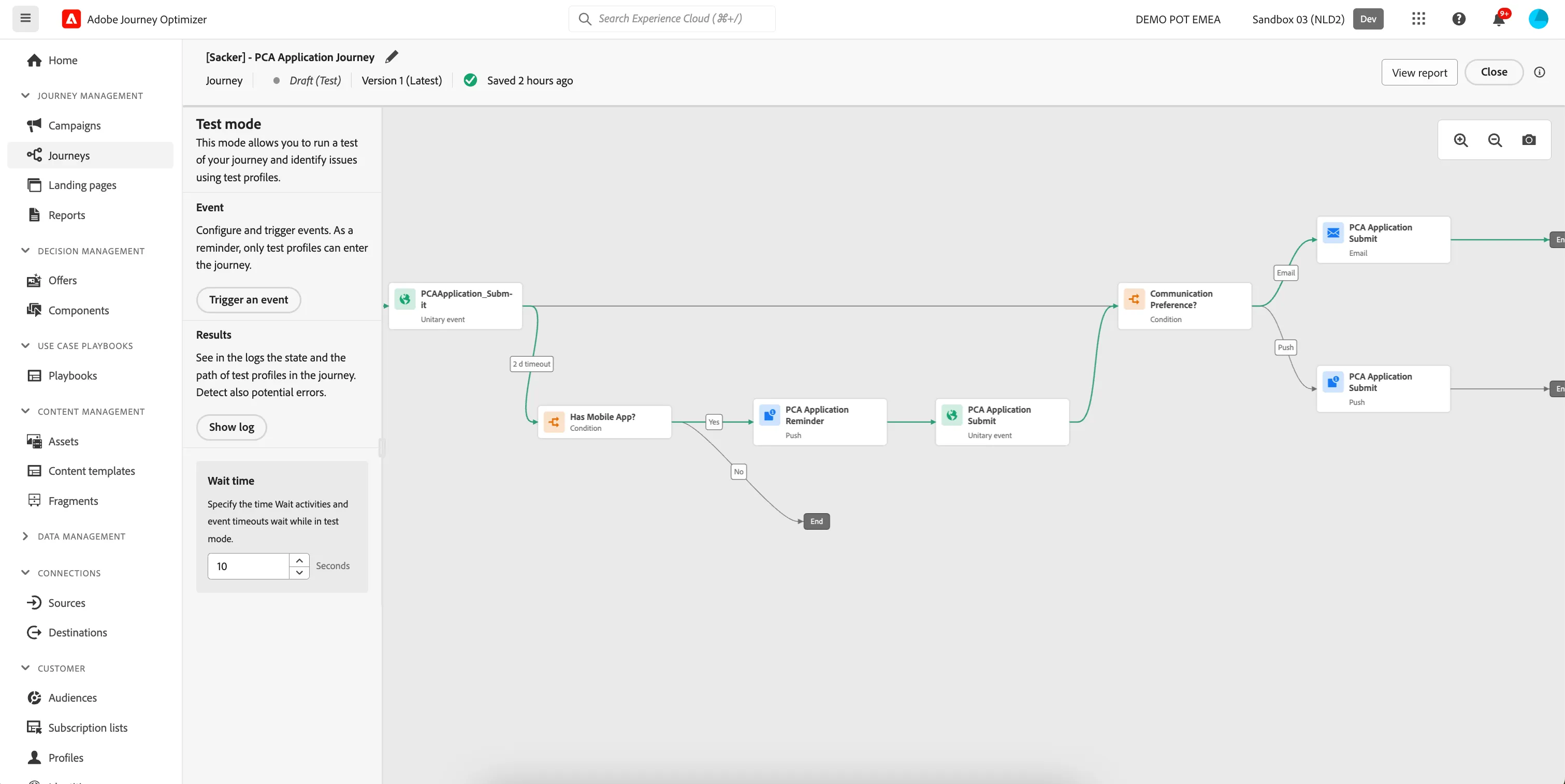Collapse the Decision Management section

pos(25,251)
